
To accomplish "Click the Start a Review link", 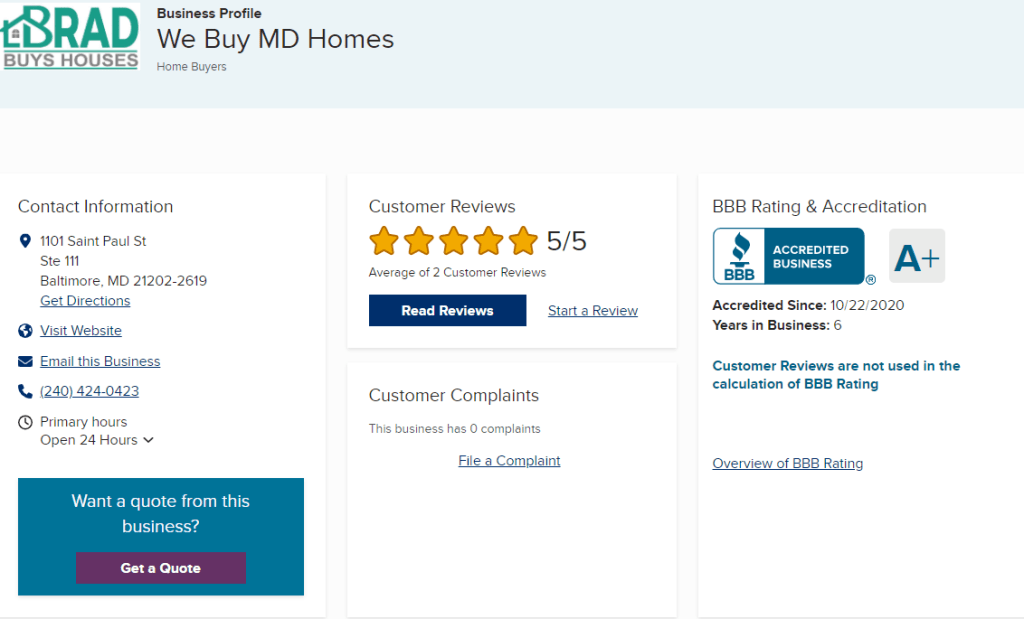I will tap(593, 311).
